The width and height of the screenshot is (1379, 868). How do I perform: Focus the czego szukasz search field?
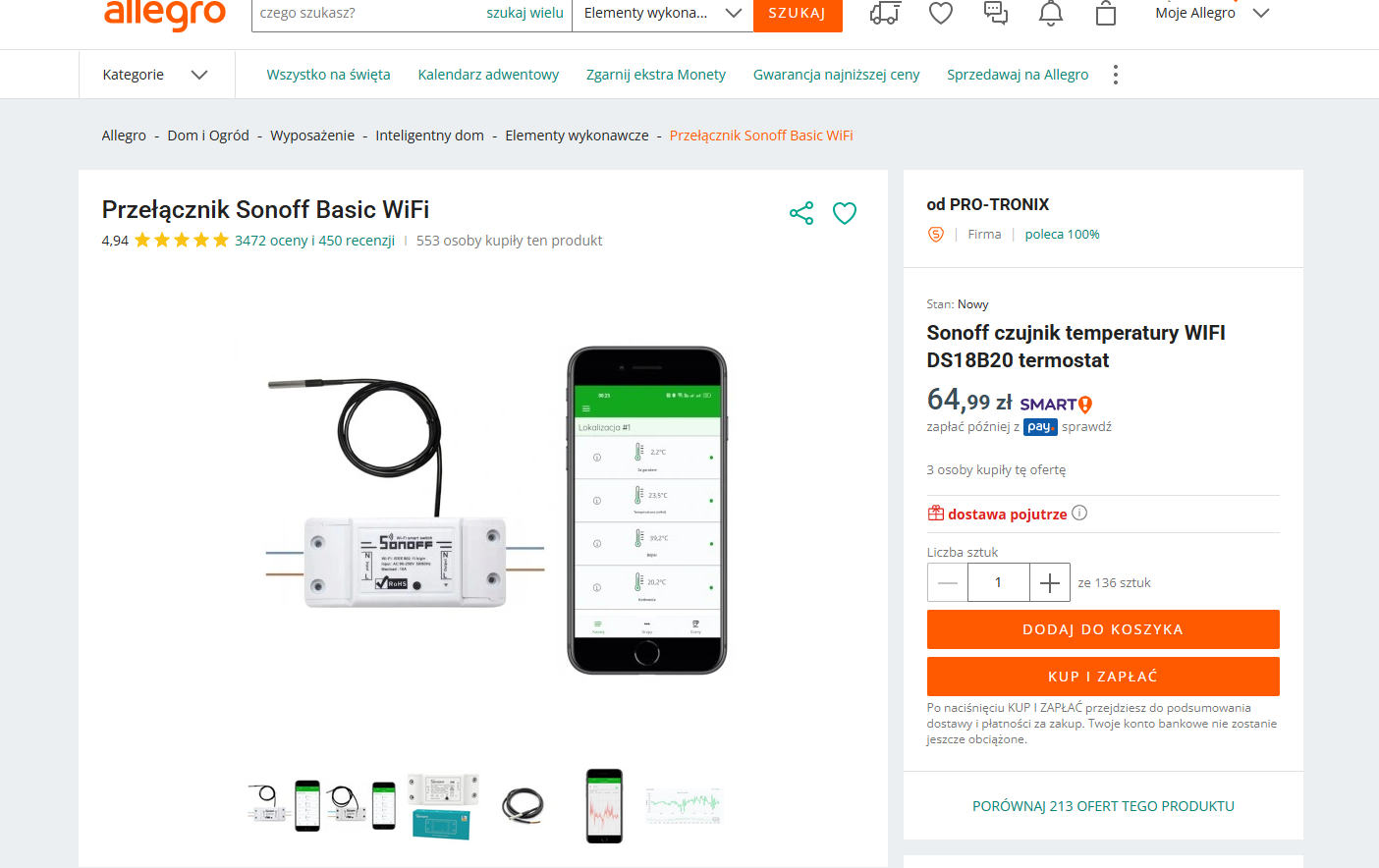[x=368, y=13]
